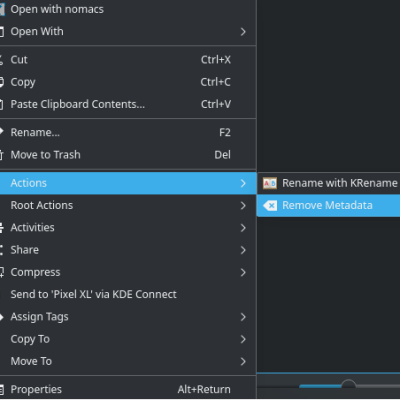The image size is (400, 400).
Task: Select Move to Trash
Action: [x=128, y=155]
